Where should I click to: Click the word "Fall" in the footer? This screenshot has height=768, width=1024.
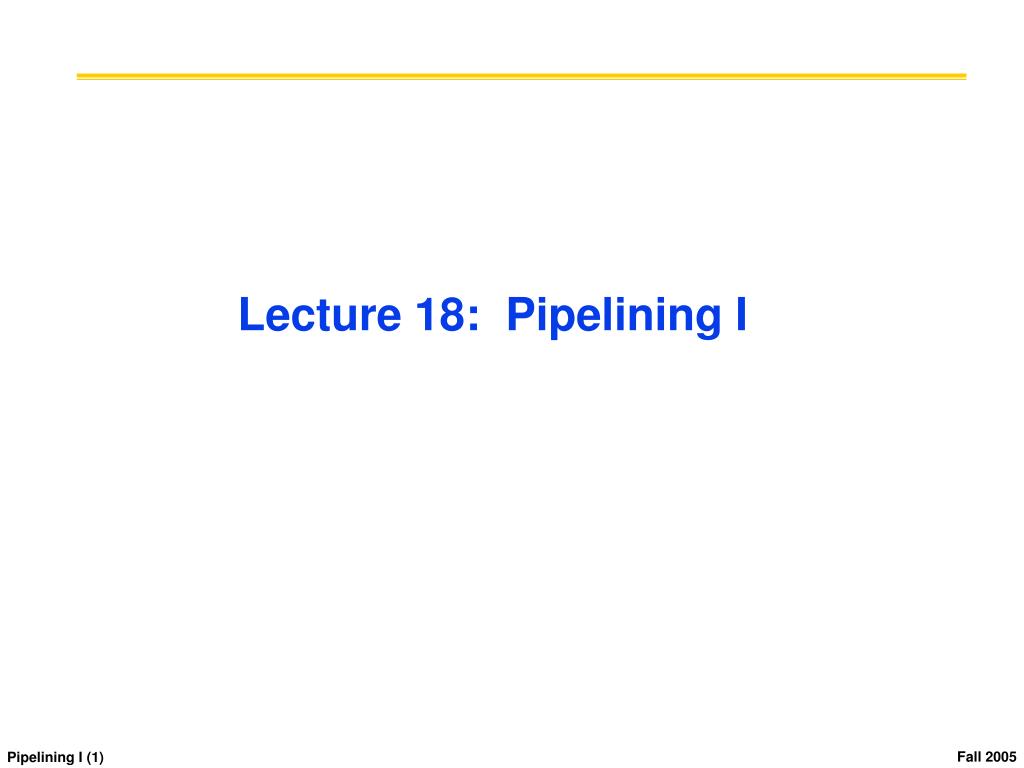pyautogui.click(x=970, y=757)
